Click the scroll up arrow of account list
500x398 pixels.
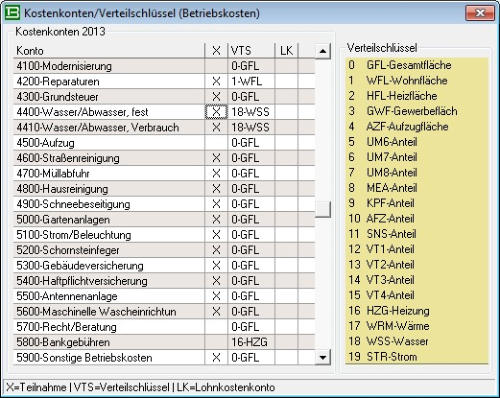point(323,51)
